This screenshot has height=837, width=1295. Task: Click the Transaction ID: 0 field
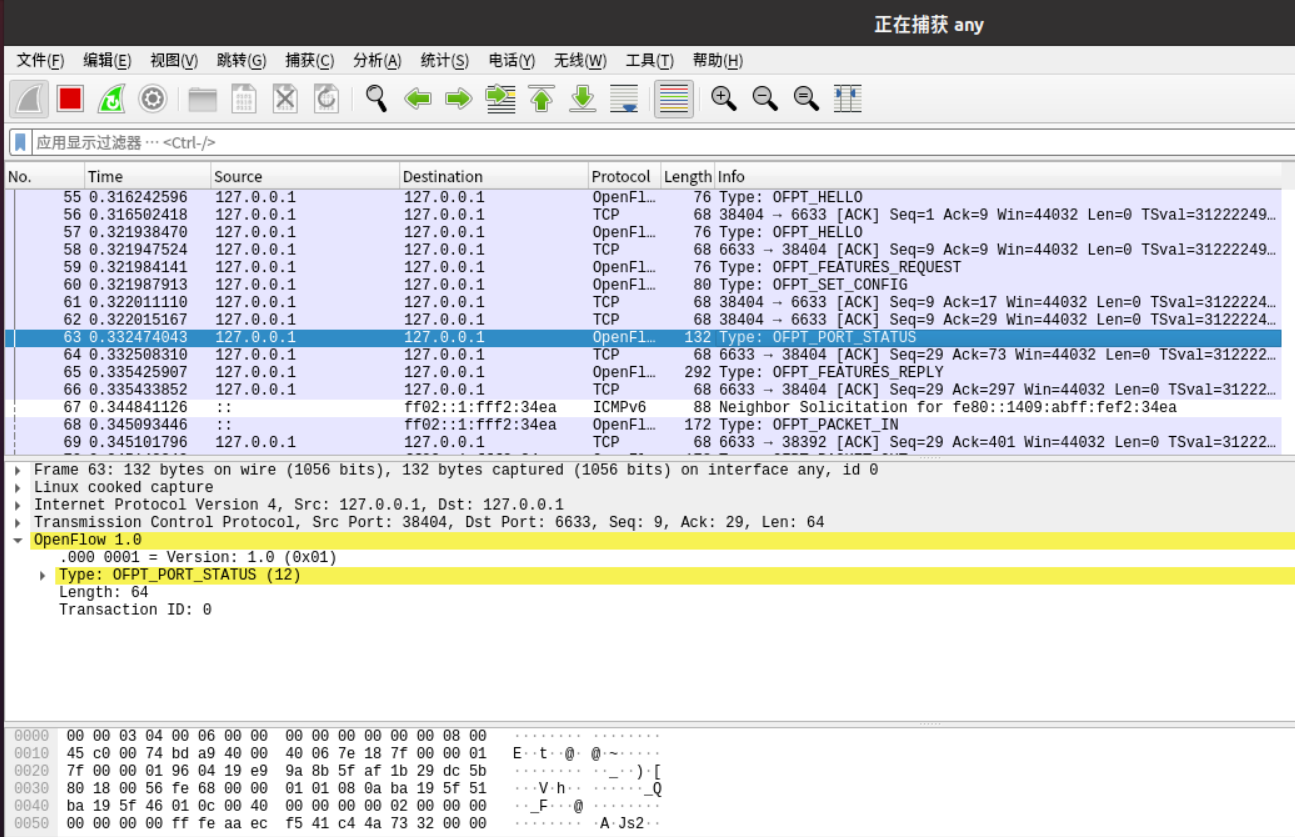point(135,610)
